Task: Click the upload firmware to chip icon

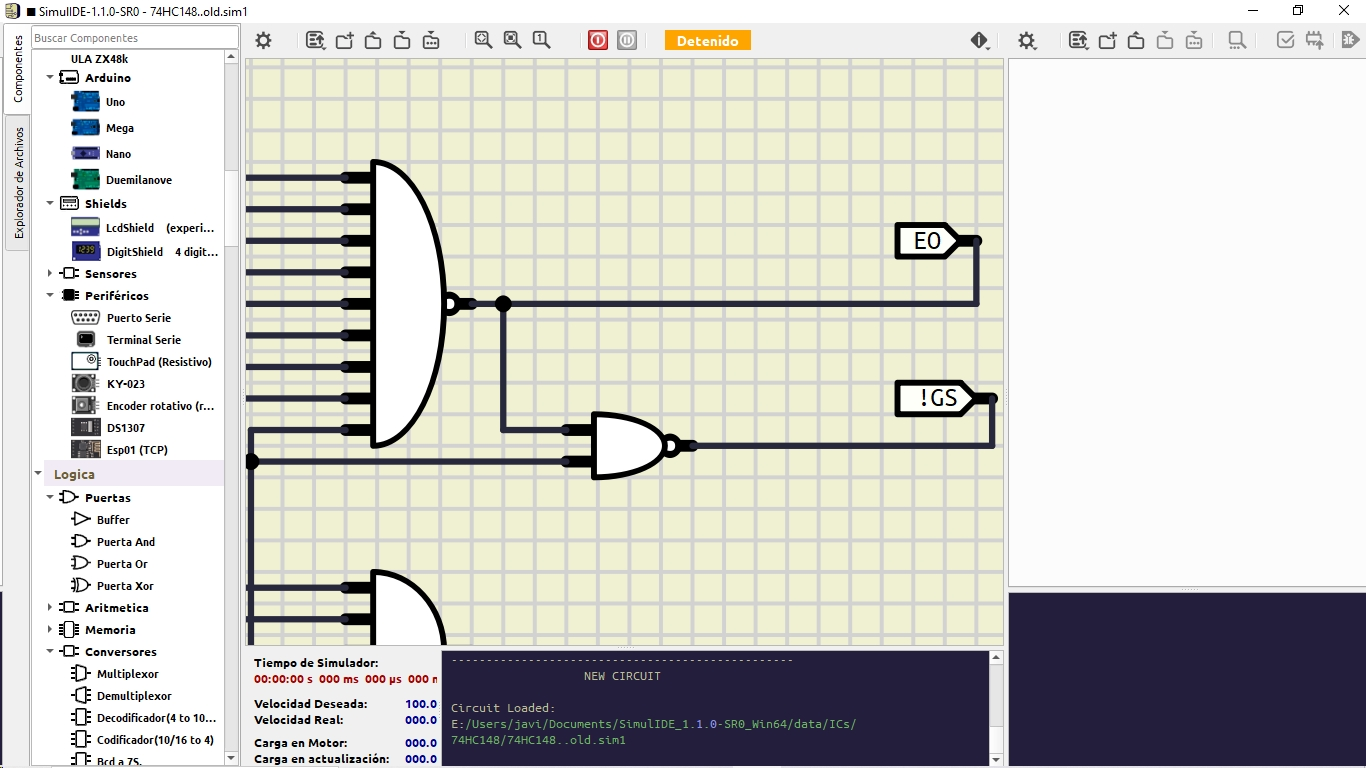Action: pyautogui.click(x=1314, y=41)
